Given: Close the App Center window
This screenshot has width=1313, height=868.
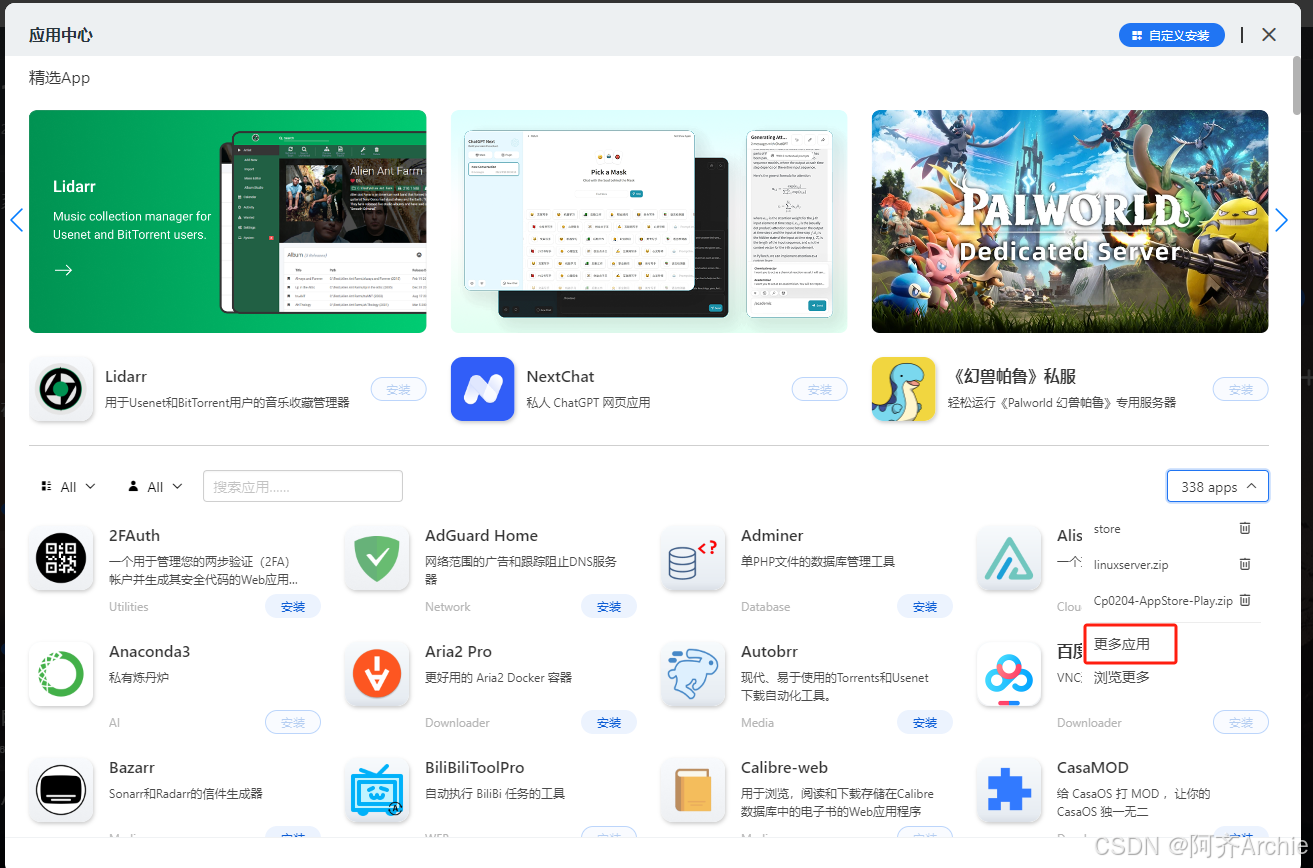Looking at the screenshot, I should (x=1269, y=35).
